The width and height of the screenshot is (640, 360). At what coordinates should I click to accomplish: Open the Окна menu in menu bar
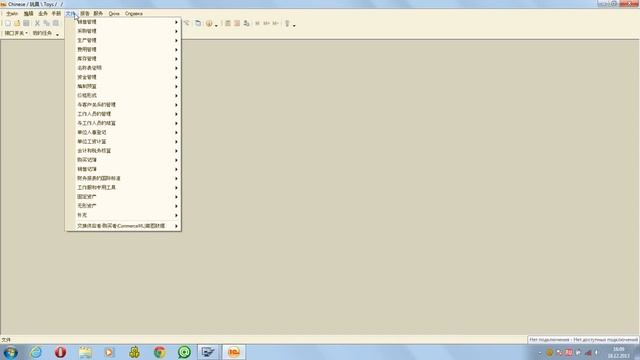(x=114, y=13)
